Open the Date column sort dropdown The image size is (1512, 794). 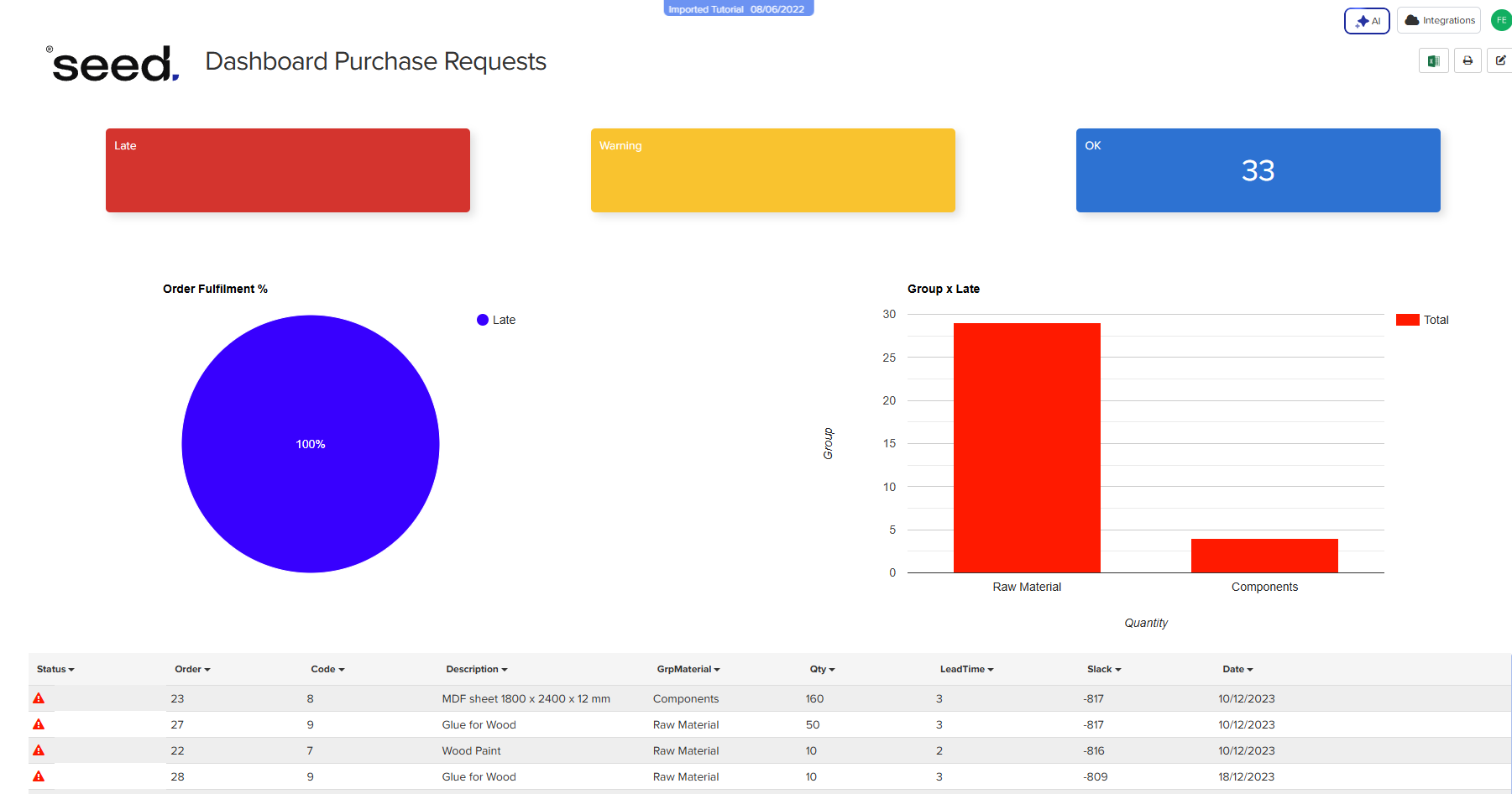pyautogui.click(x=1237, y=669)
